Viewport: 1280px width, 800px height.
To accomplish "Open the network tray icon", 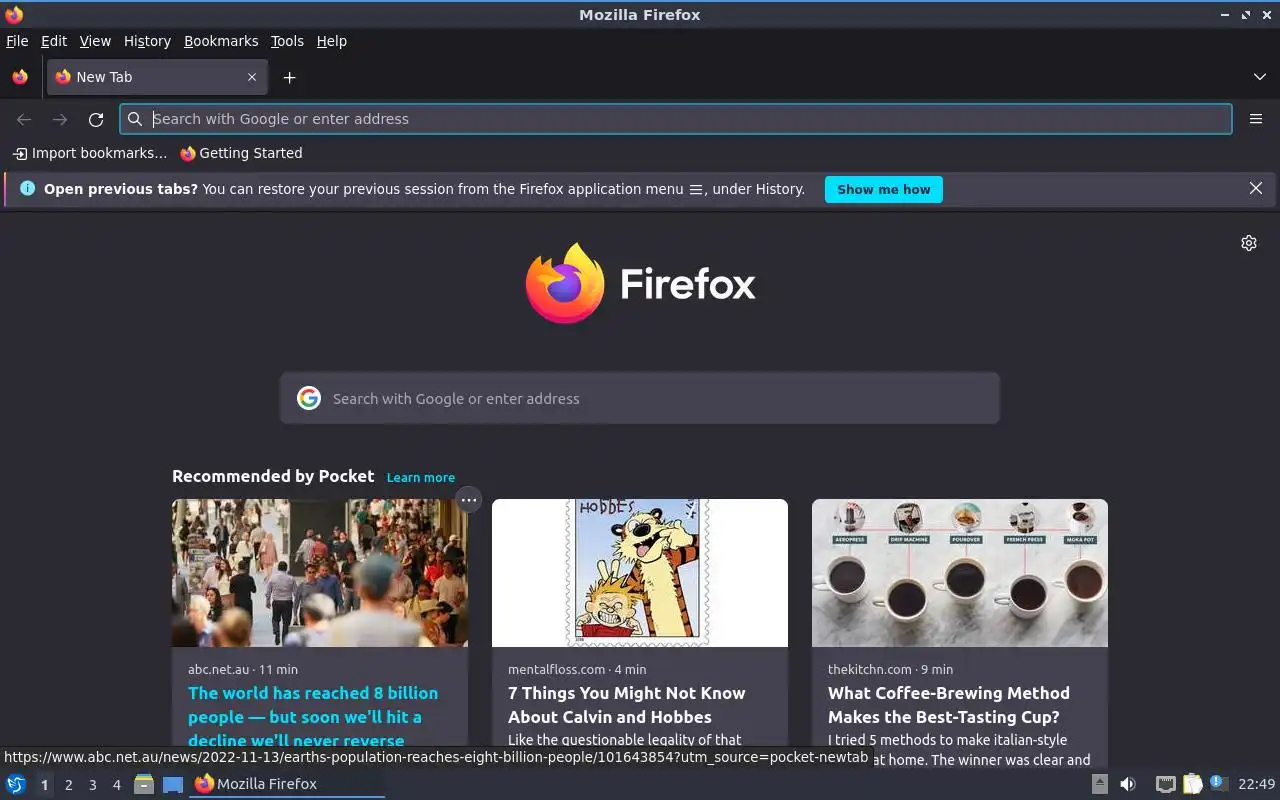I will pyautogui.click(x=1165, y=784).
